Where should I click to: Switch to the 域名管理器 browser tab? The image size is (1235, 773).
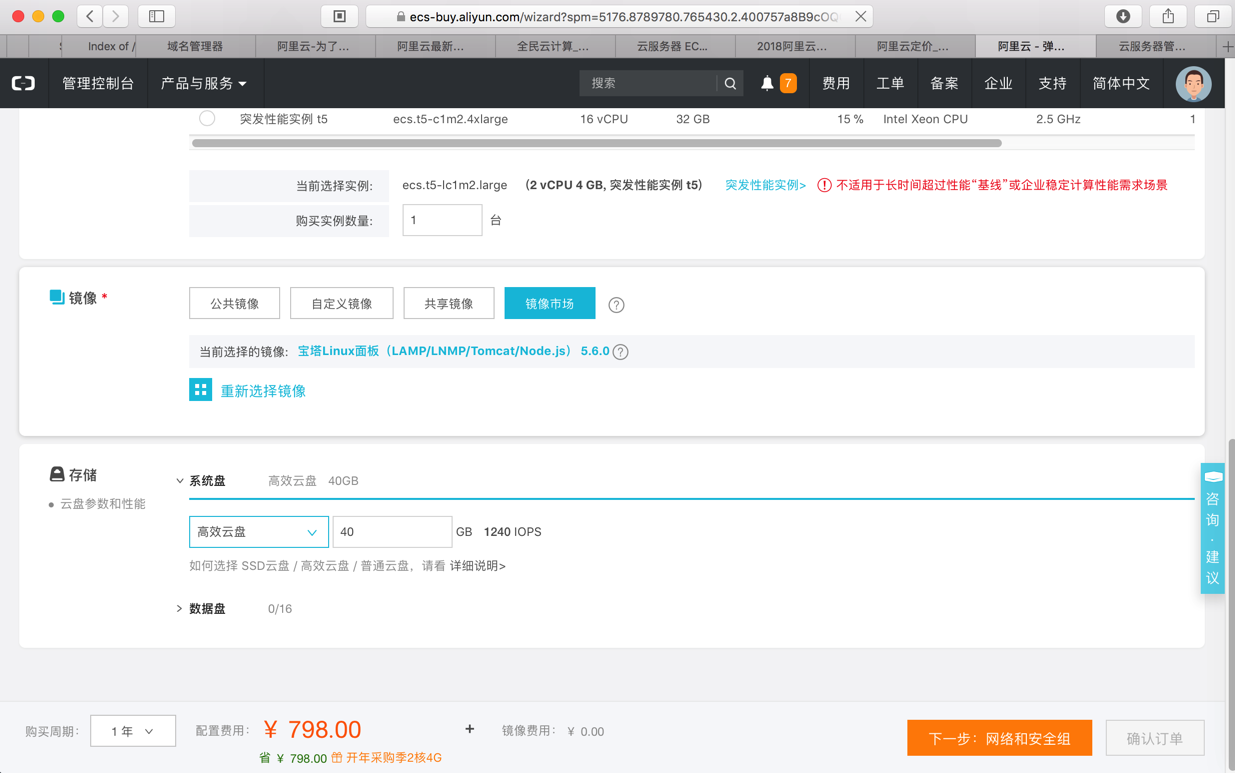pyautogui.click(x=195, y=46)
